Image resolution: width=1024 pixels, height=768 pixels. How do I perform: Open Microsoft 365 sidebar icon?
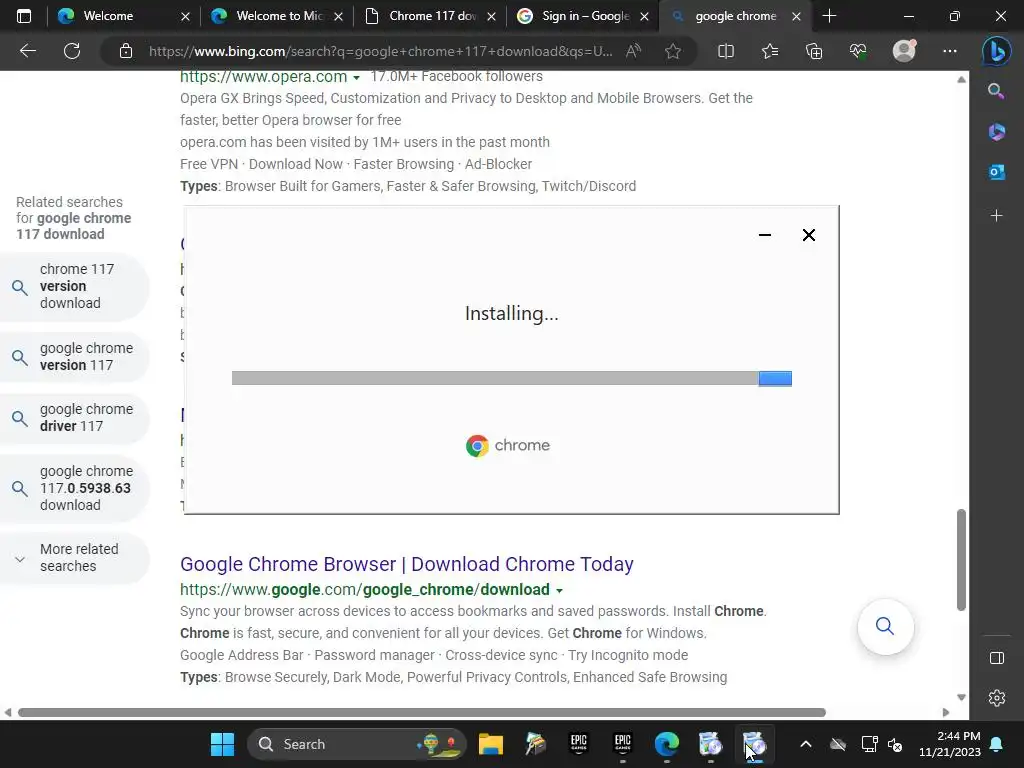click(x=997, y=132)
